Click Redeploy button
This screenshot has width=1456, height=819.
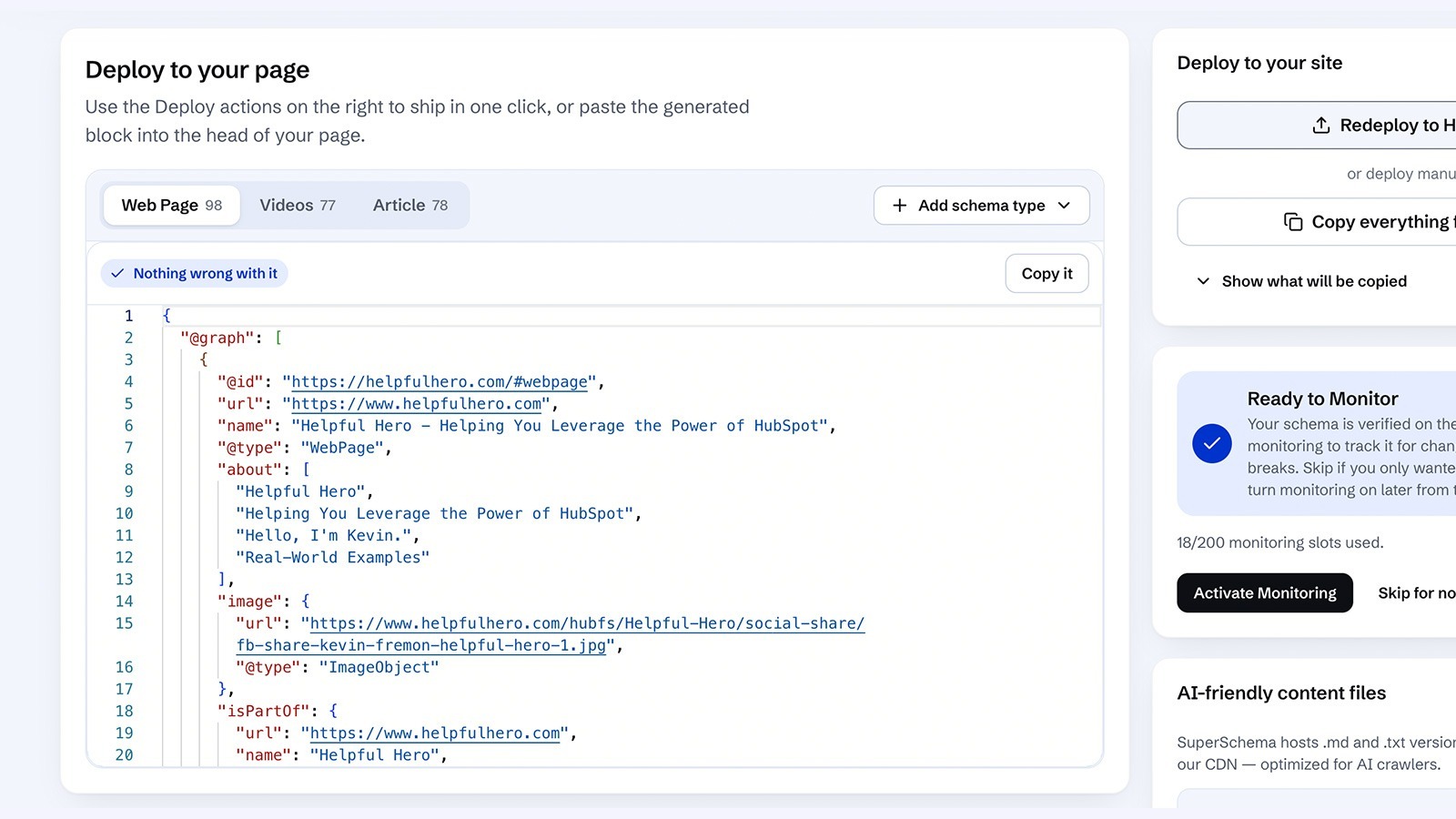[1316, 126]
